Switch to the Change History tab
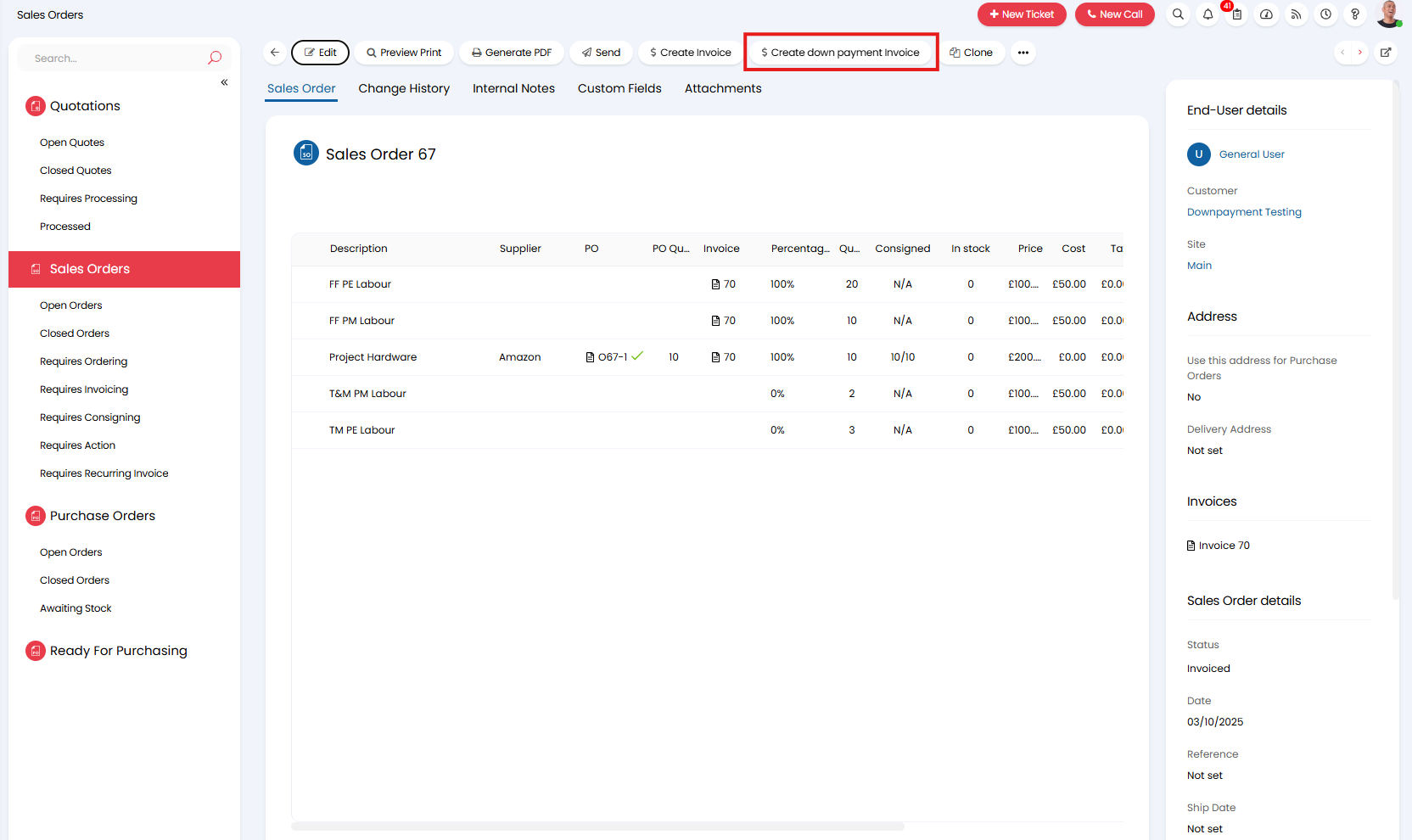Viewport: 1412px width, 840px height. point(404,88)
